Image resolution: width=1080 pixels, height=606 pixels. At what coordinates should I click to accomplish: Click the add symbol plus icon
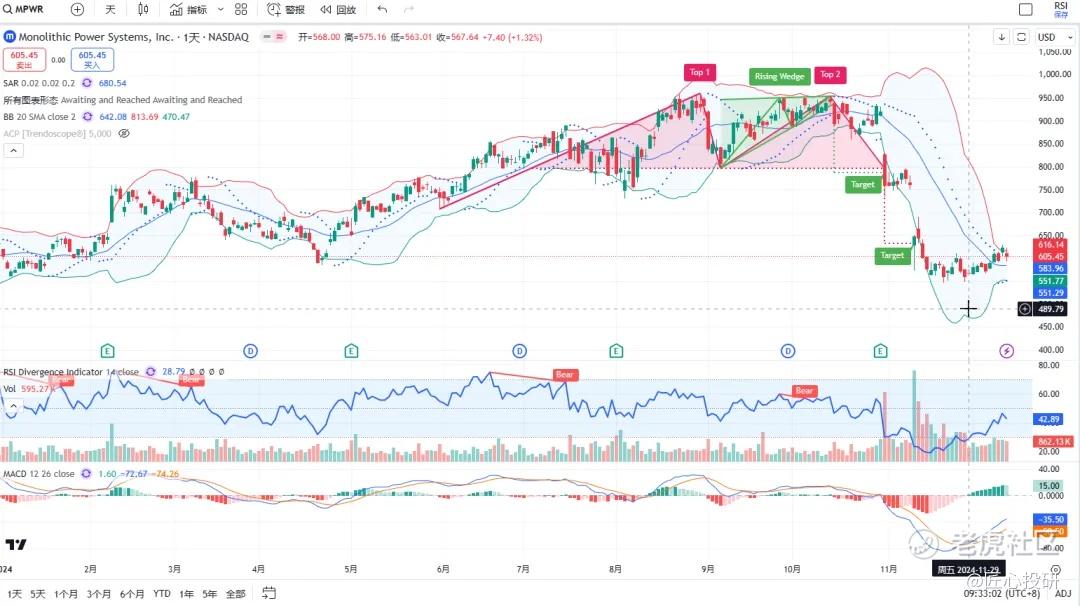(77, 9)
